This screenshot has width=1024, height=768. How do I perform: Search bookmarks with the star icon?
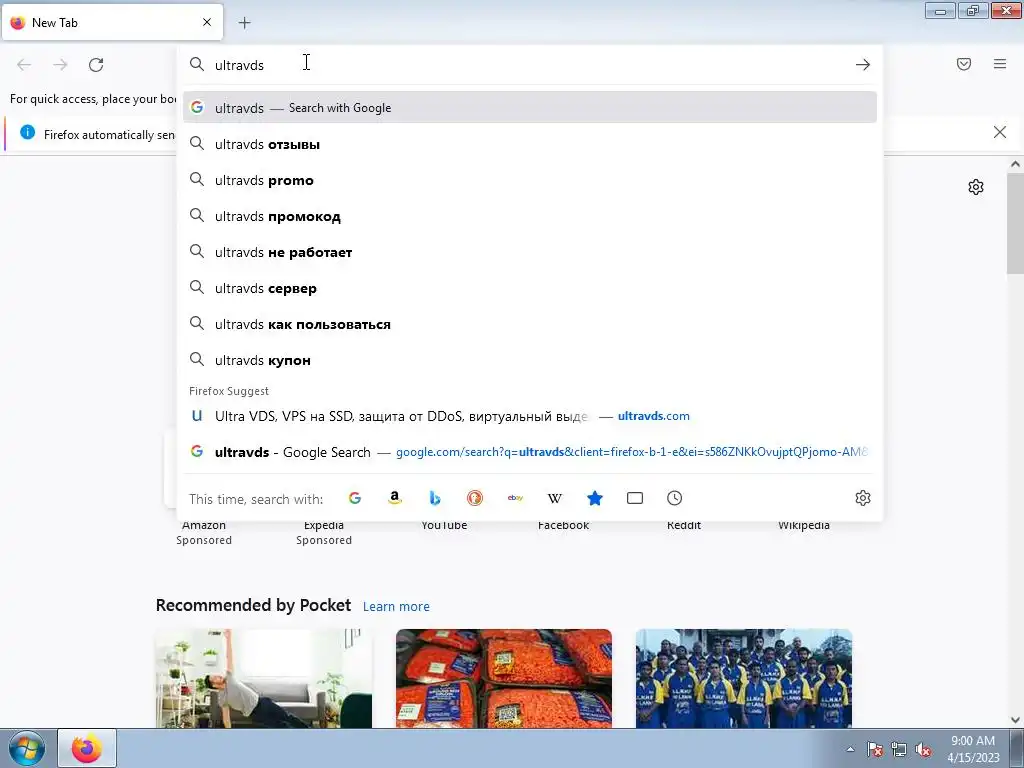[x=595, y=498]
